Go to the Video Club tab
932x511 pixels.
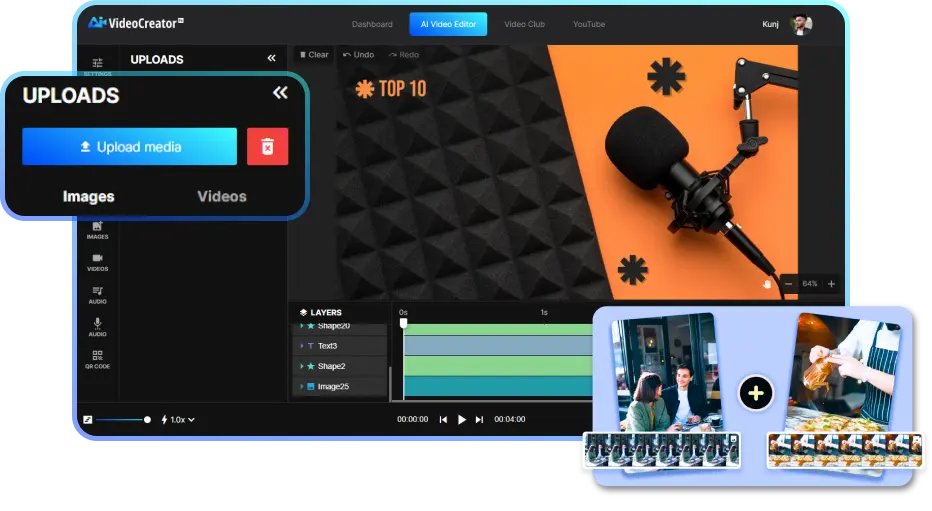click(524, 24)
